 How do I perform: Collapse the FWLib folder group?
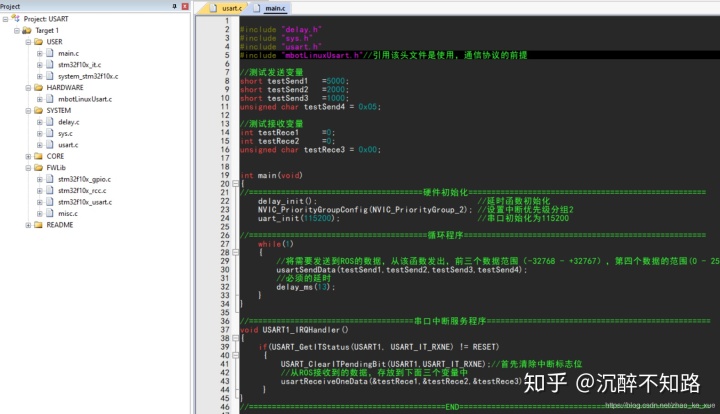pyautogui.click(x=28, y=168)
